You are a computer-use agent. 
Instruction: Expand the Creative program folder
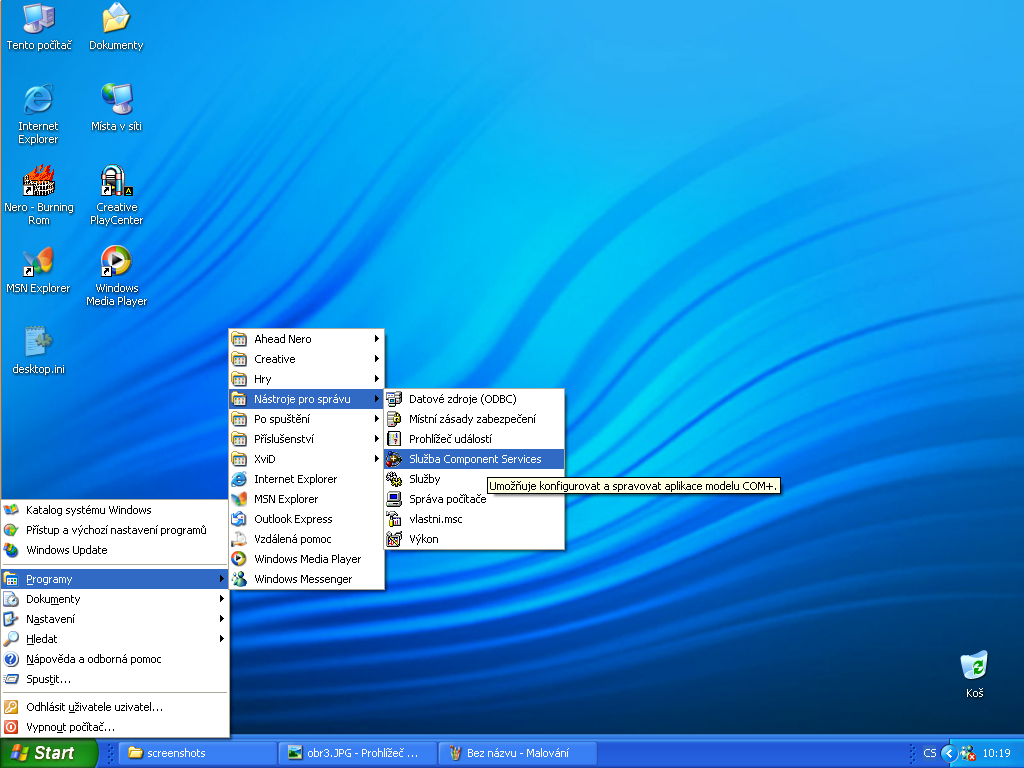tap(306, 359)
